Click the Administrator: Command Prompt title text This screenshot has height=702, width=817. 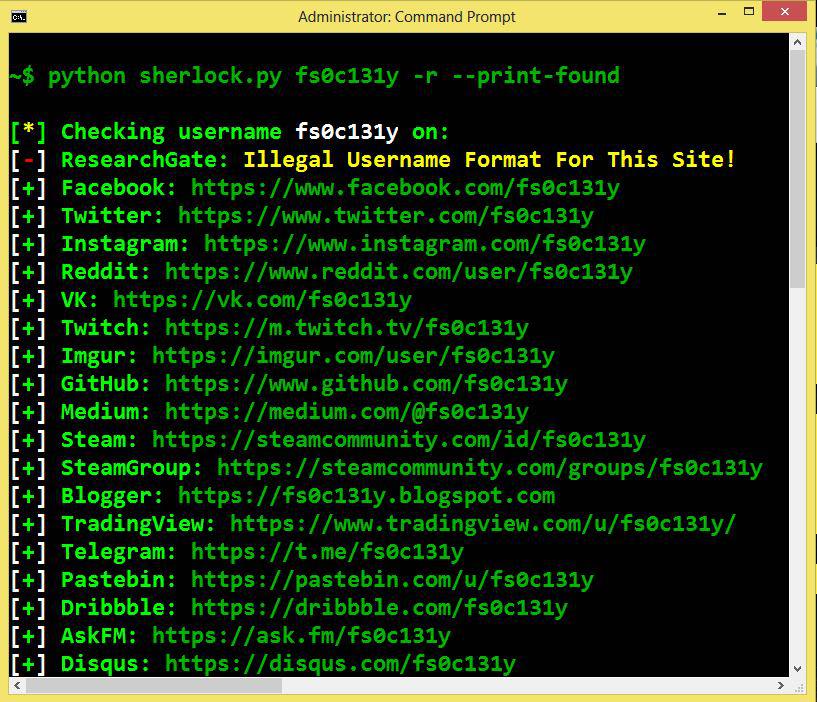[x=407, y=16]
